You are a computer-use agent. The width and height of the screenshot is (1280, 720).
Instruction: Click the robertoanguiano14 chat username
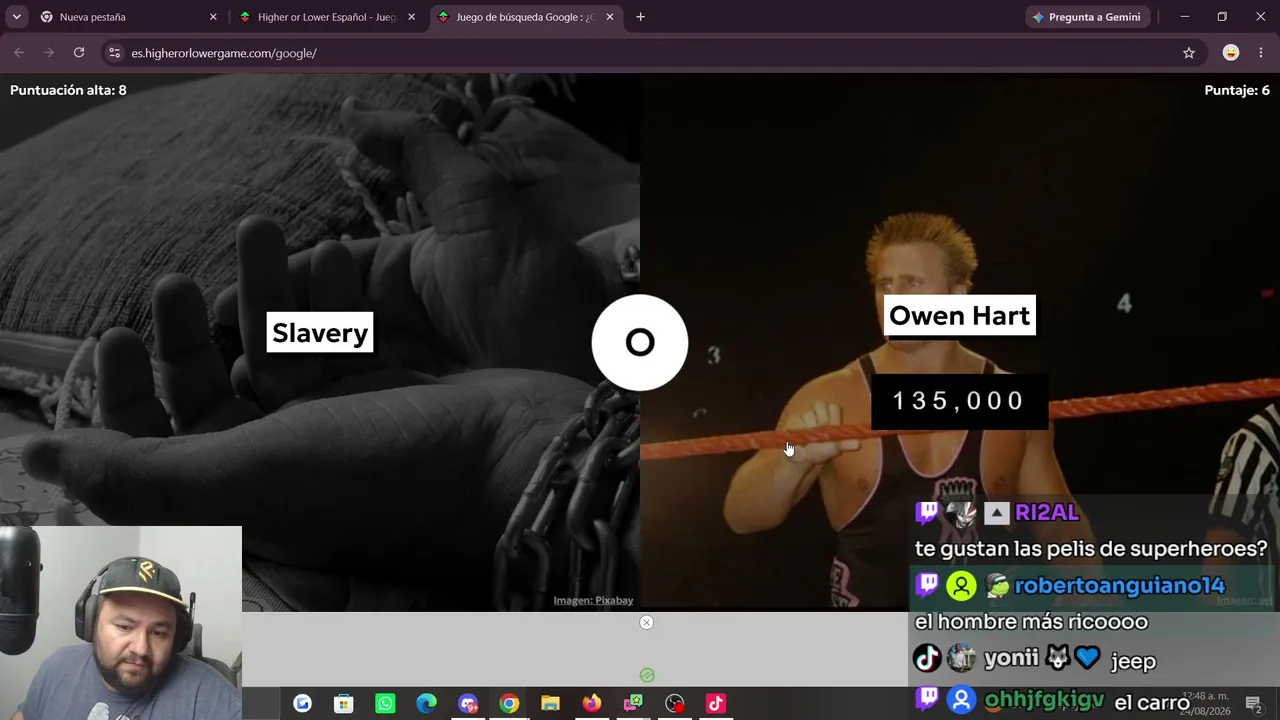click(1119, 586)
